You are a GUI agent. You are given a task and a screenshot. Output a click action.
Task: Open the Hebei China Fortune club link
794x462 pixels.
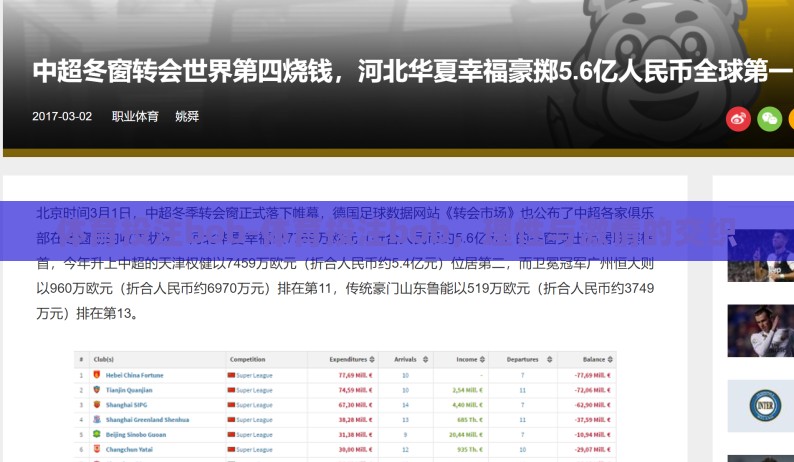point(134,375)
